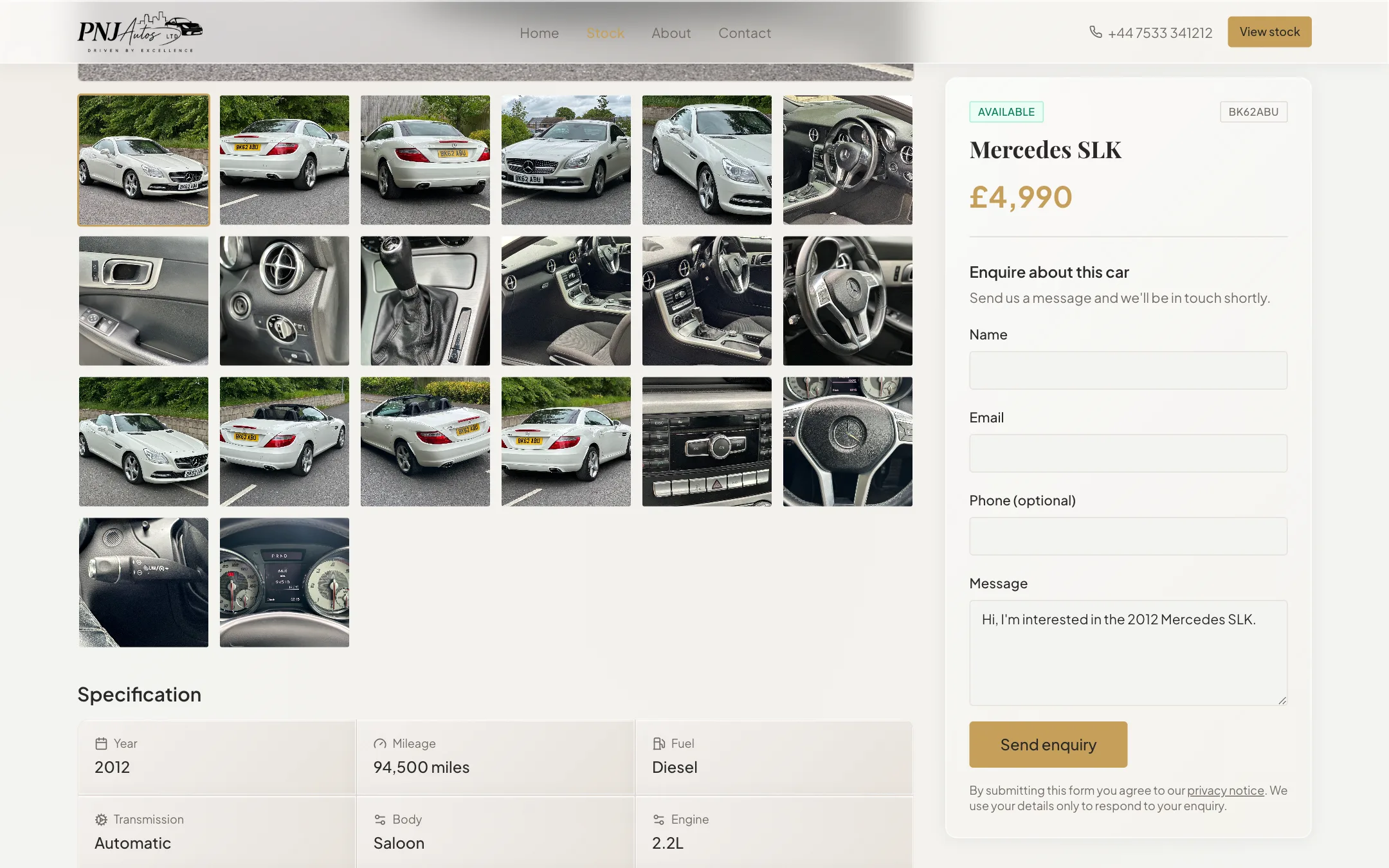Focus the Name input field
This screenshot has height=868, width=1389.
(1128, 370)
